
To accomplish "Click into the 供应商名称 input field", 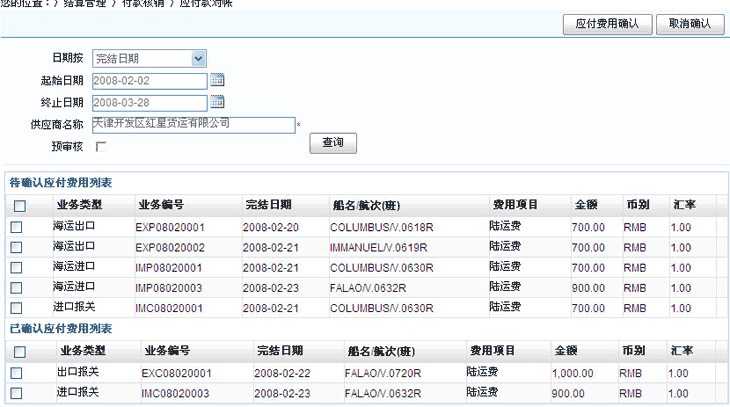I will [x=193, y=124].
